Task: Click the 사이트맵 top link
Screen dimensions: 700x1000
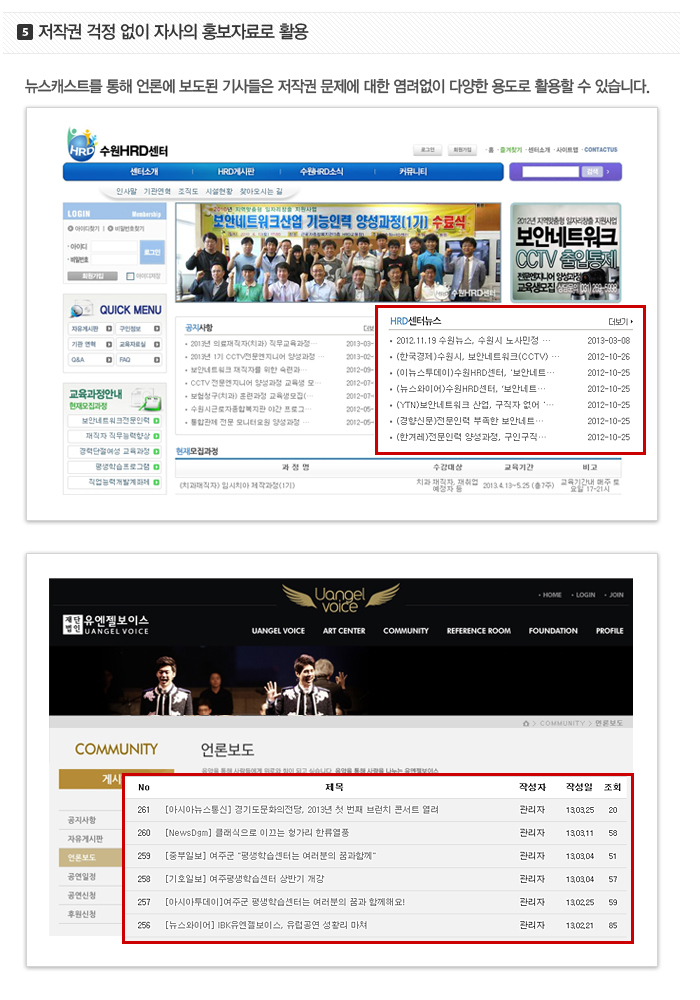Action: pos(566,150)
